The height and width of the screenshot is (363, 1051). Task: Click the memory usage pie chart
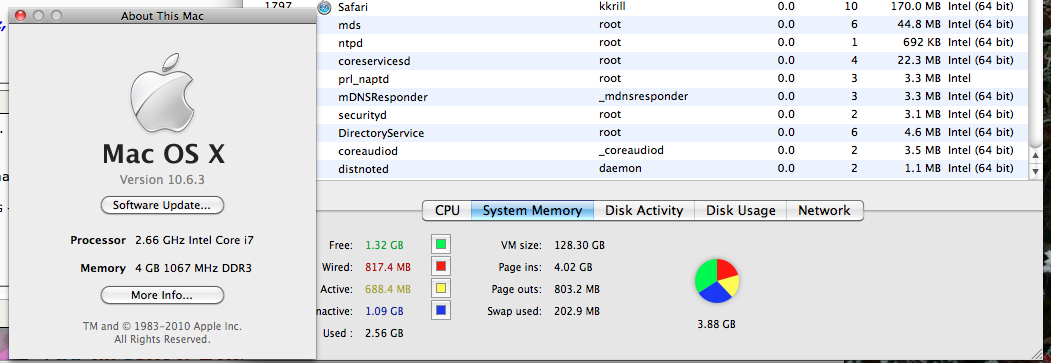717,281
